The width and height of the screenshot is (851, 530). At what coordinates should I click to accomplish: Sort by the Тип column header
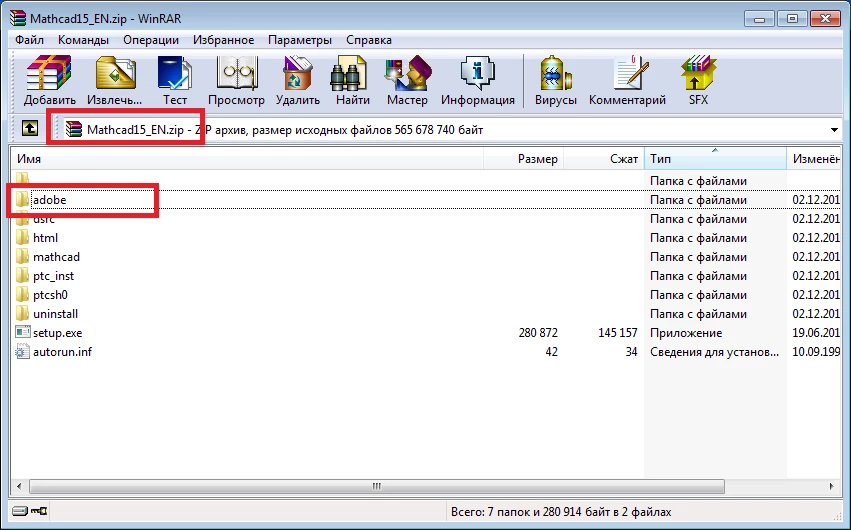pyautogui.click(x=715, y=158)
